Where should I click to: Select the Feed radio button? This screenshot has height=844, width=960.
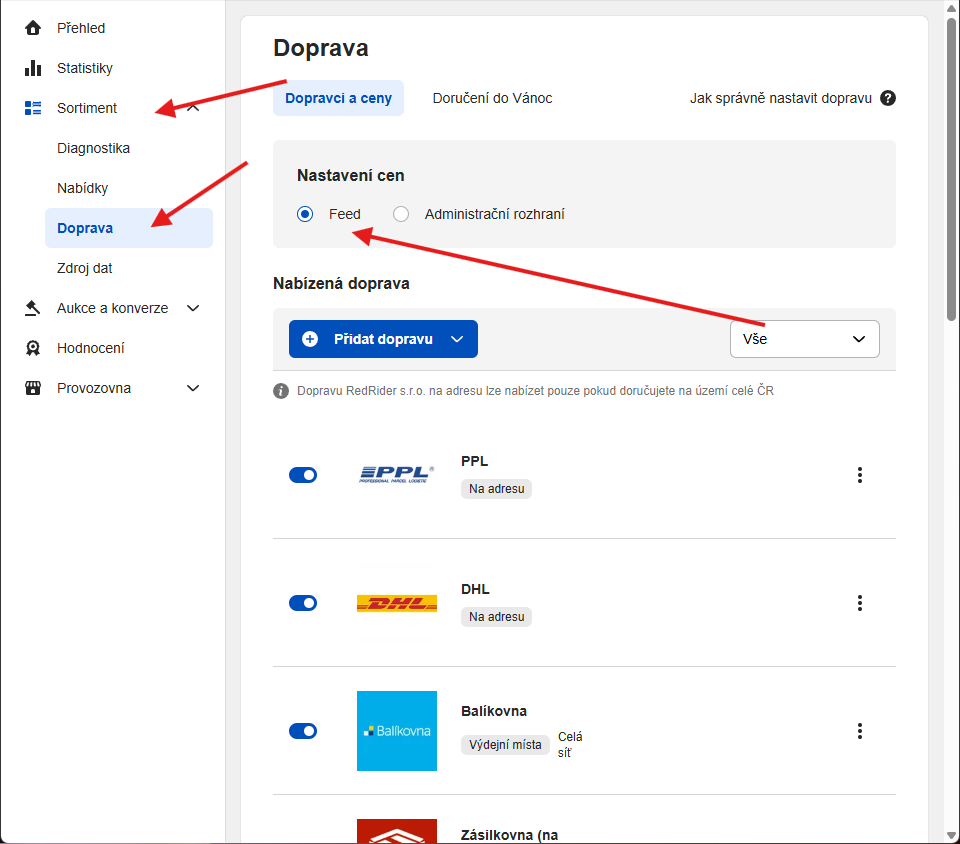click(x=305, y=214)
